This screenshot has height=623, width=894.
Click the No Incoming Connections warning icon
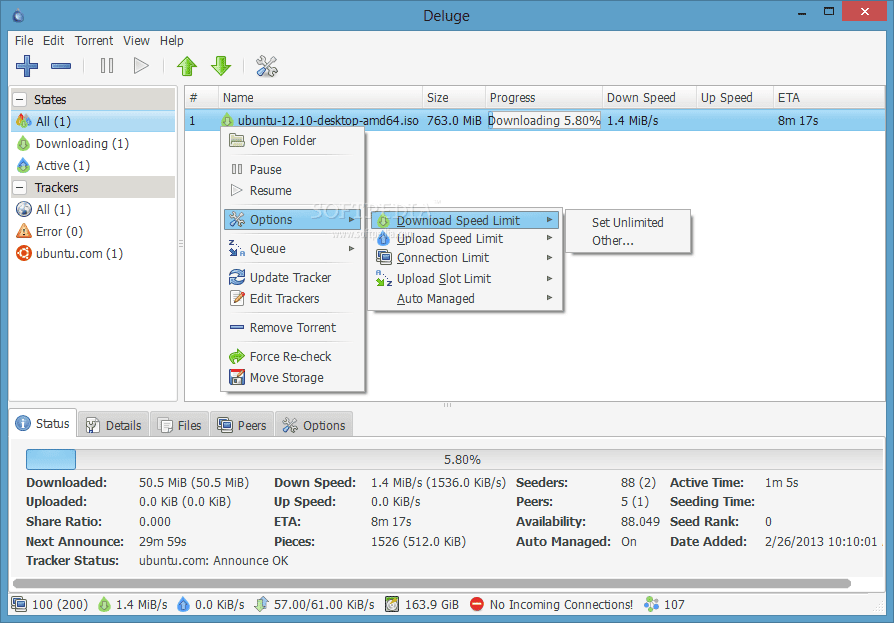[x=477, y=604]
